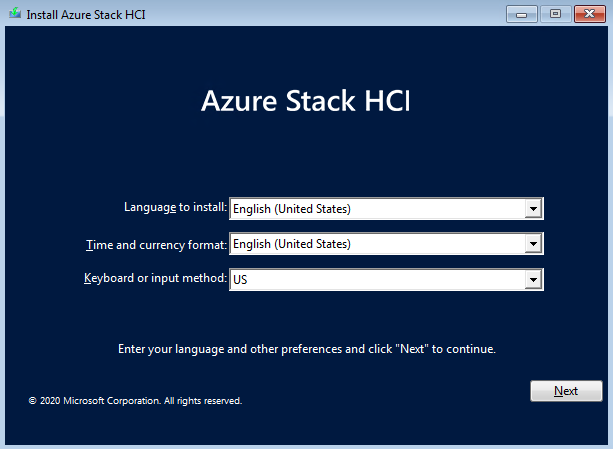Click the "Keyboard or input method" label
This screenshot has height=449, width=613.
(156, 278)
